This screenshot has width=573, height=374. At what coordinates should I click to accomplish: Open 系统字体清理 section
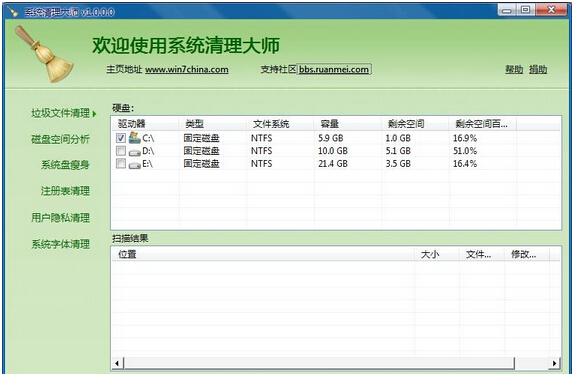pyautogui.click(x=60, y=244)
